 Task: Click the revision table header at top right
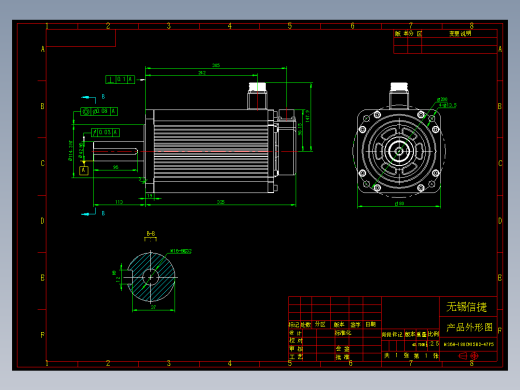click(445, 33)
